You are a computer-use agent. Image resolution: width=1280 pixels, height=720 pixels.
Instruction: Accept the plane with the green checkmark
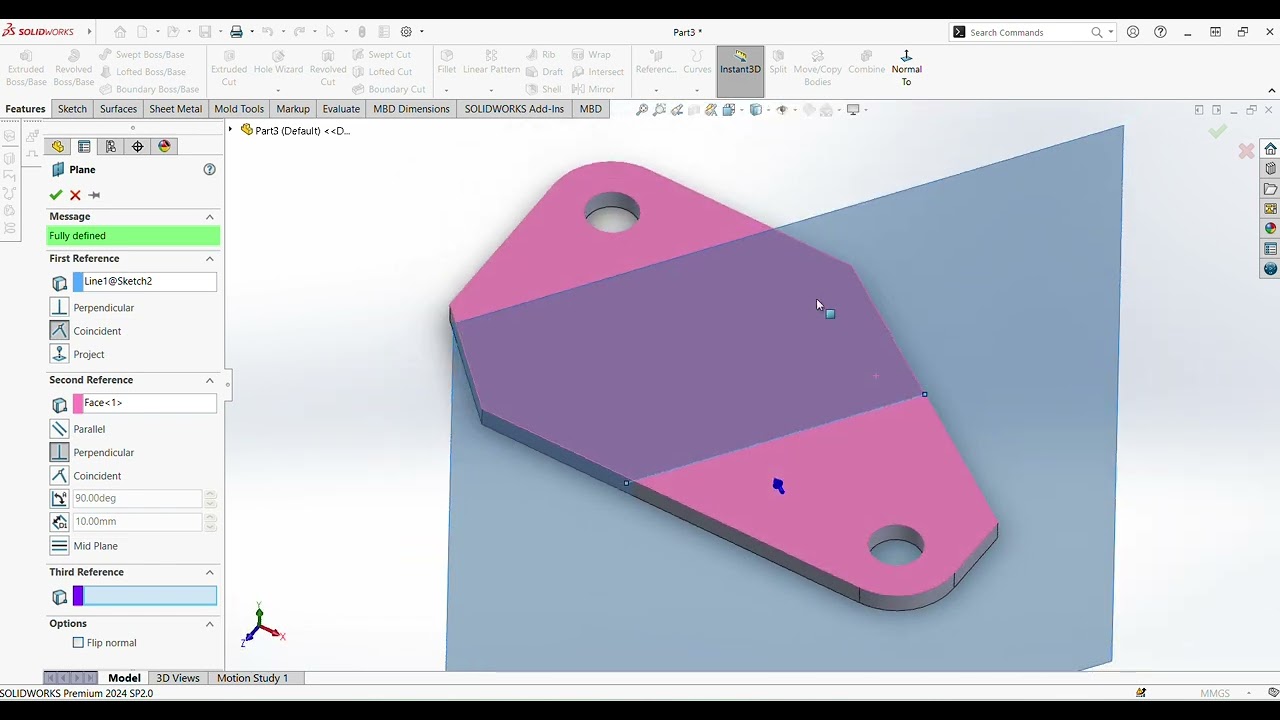(56, 195)
